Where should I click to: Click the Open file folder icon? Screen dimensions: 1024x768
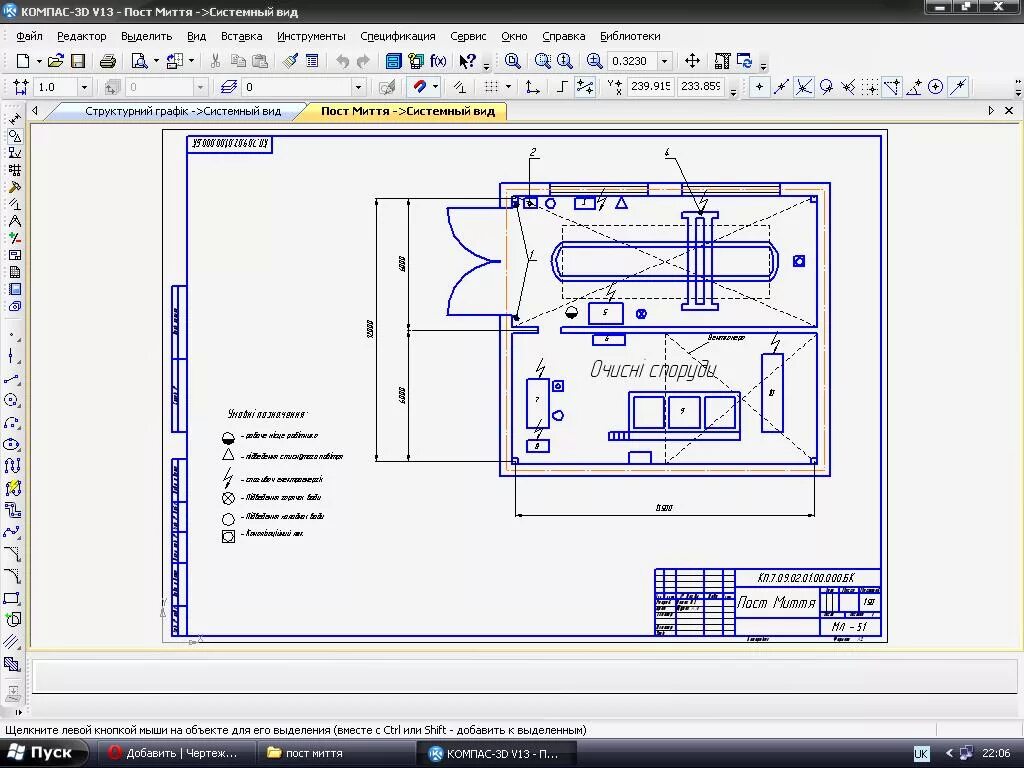pos(56,61)
